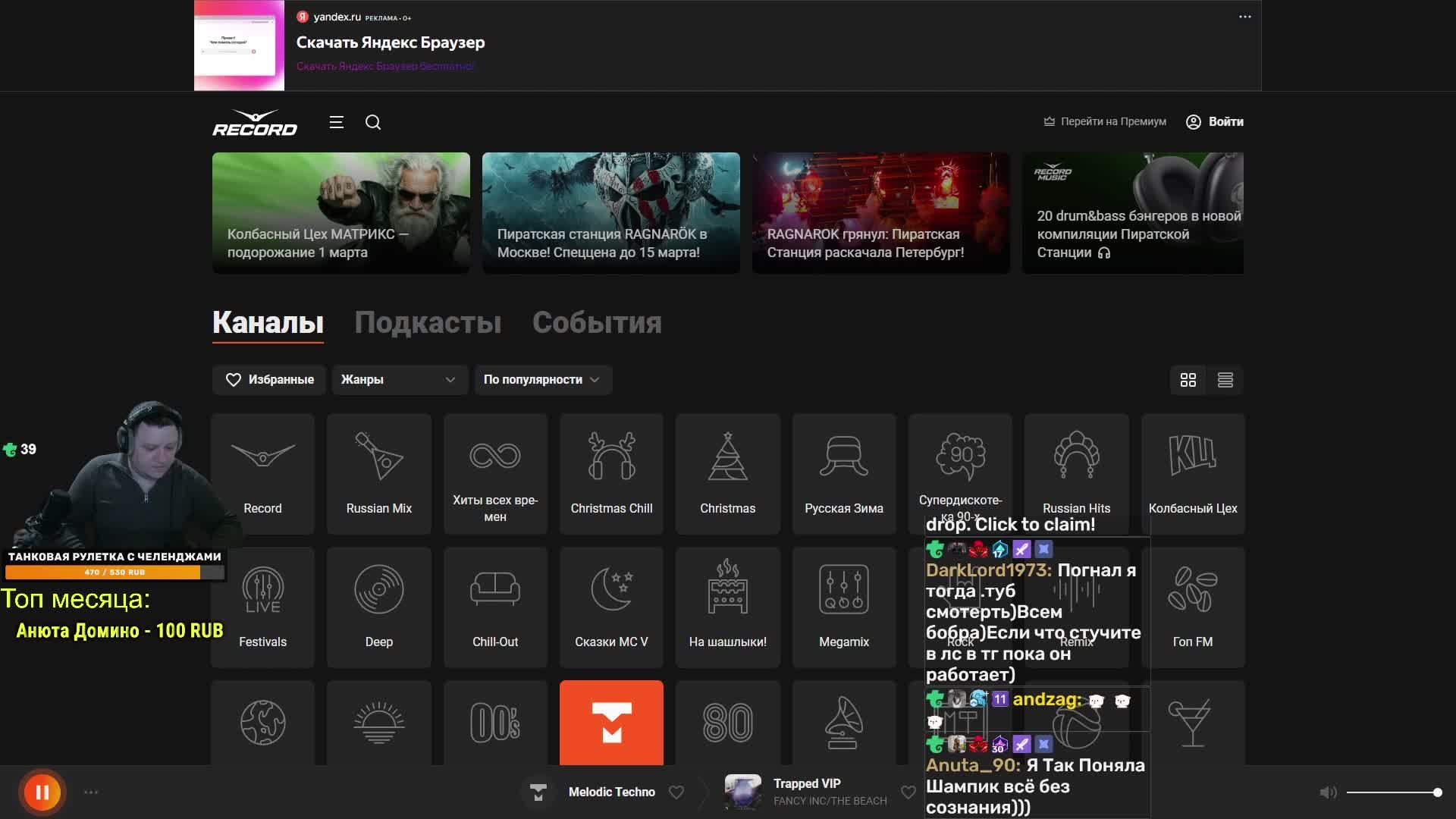Like the Melodic Techno station heart
The width and height of the screenshot is (1456, 819).
(676, 792)
